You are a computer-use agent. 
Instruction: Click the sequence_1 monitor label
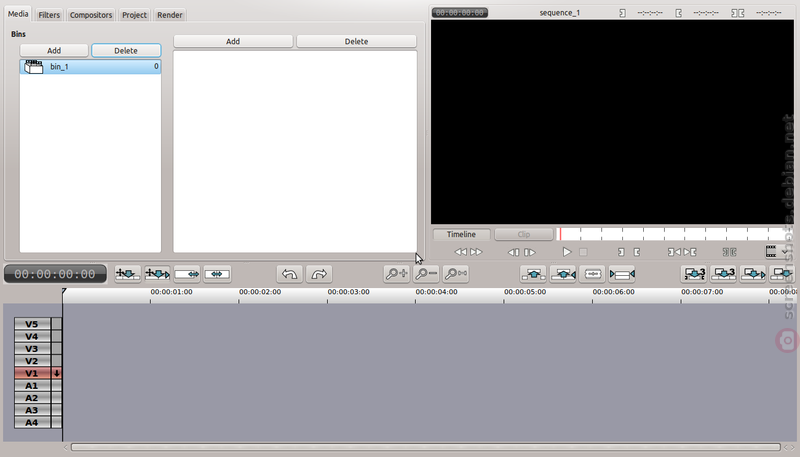[x=560, y=13]
